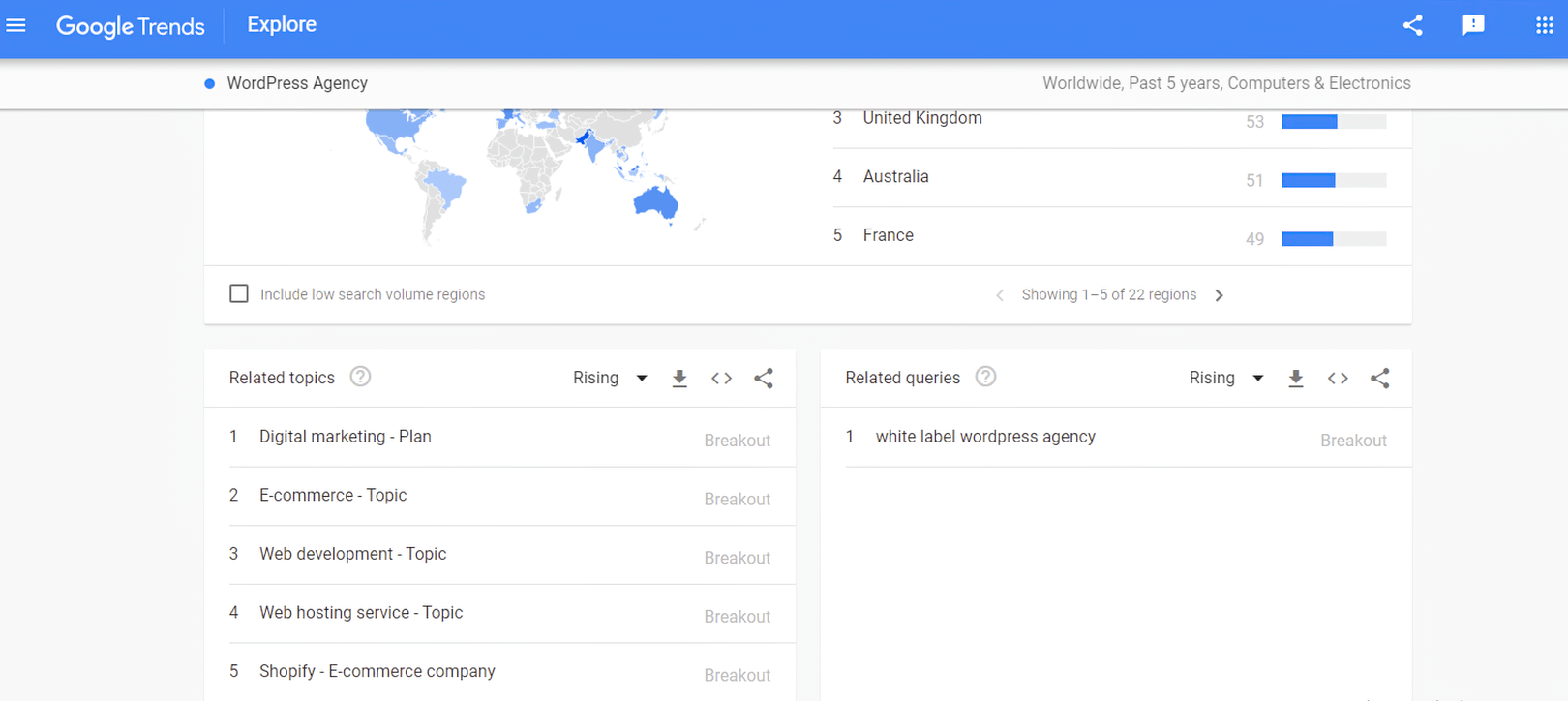Image resolution: width=1568 pixels, height=701 pixels.
Task: Download Related queries data as CSV
Action: (x=1296, y=379)
